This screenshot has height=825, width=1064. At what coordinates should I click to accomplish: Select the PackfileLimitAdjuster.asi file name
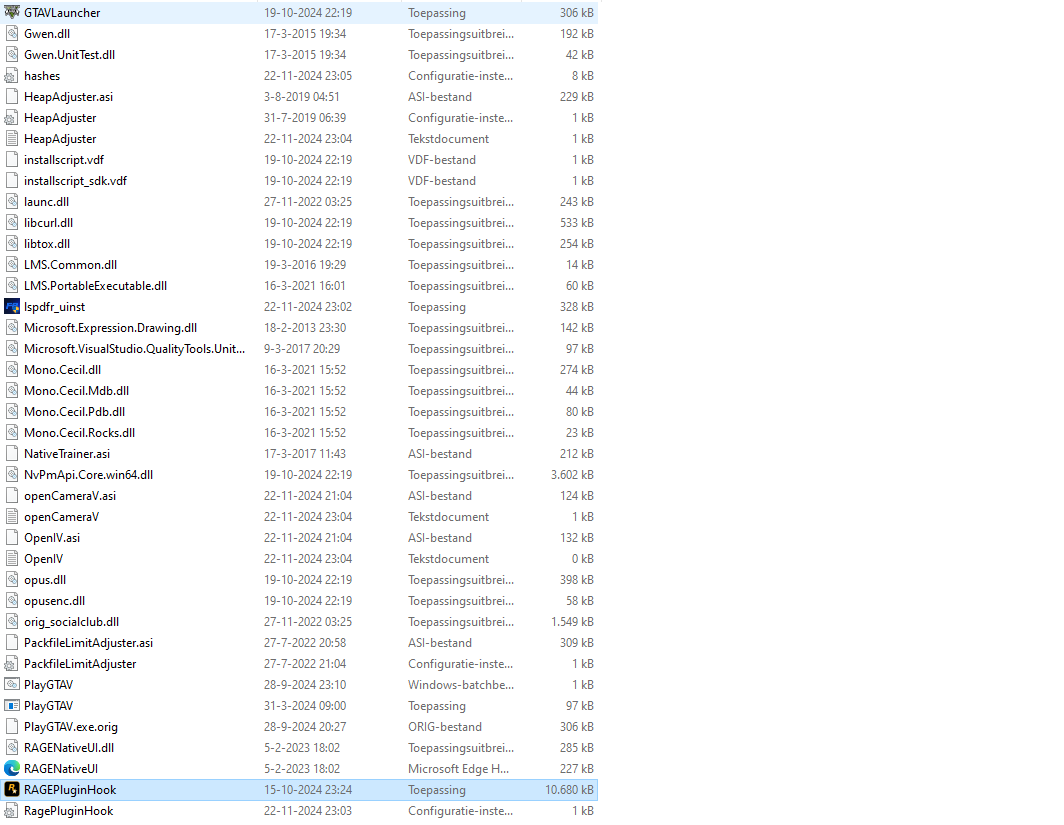[x=88, y=642]
